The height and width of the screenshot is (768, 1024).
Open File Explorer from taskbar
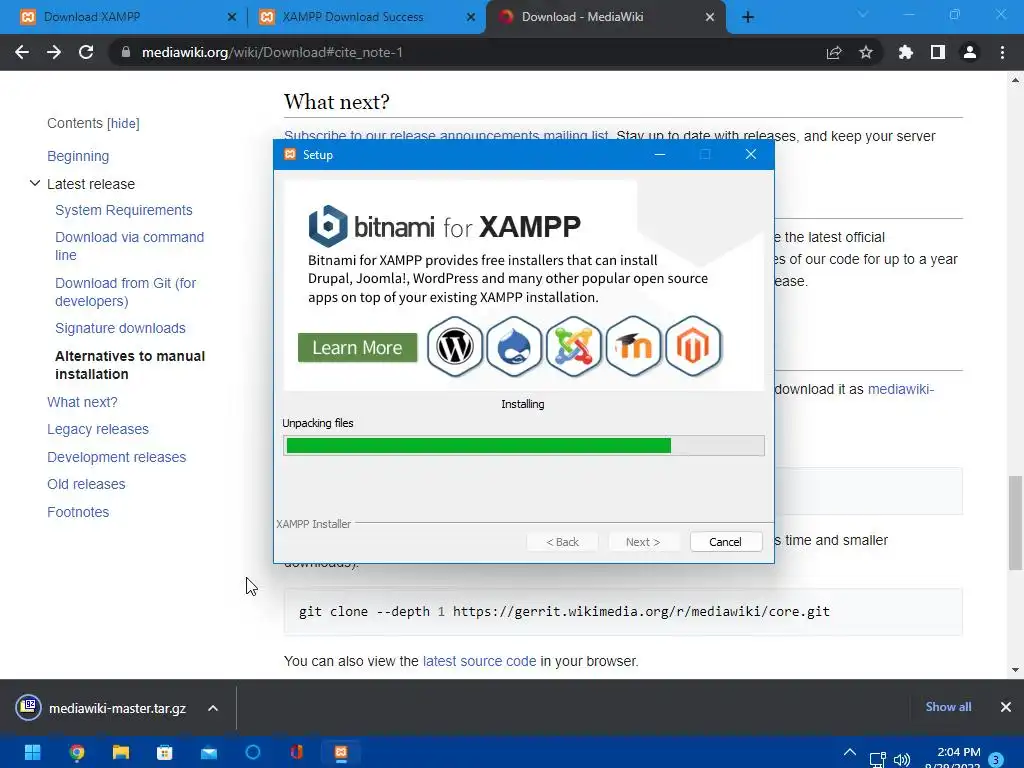coord(121,753)
